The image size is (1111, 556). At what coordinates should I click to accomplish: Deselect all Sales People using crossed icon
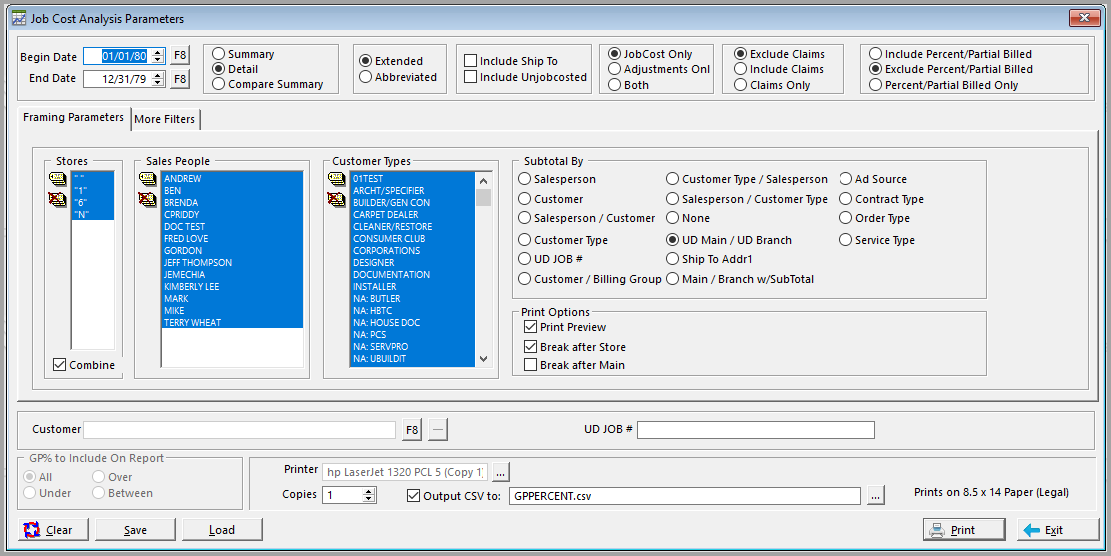pos(147,200)
